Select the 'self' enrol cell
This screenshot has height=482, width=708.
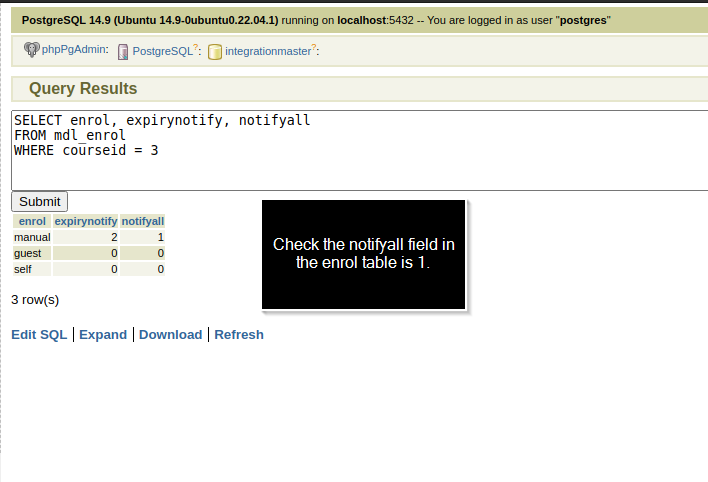pyautogui.click(x=32, y=269)
